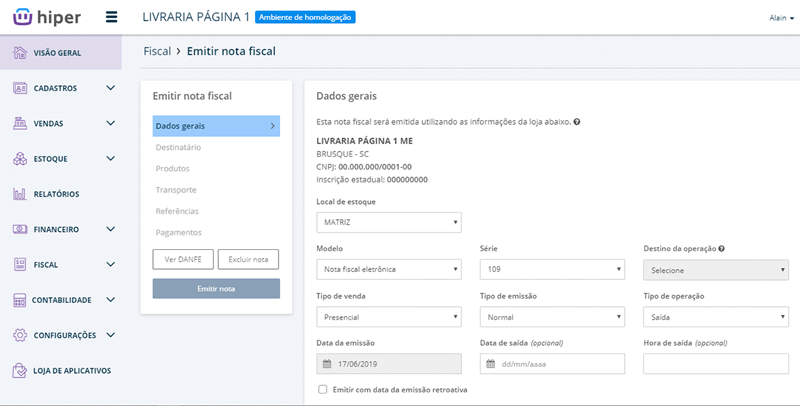Click help icon after store information text
Screen dimensions: 800x406
pyautogui.click(x=578, y=122)
